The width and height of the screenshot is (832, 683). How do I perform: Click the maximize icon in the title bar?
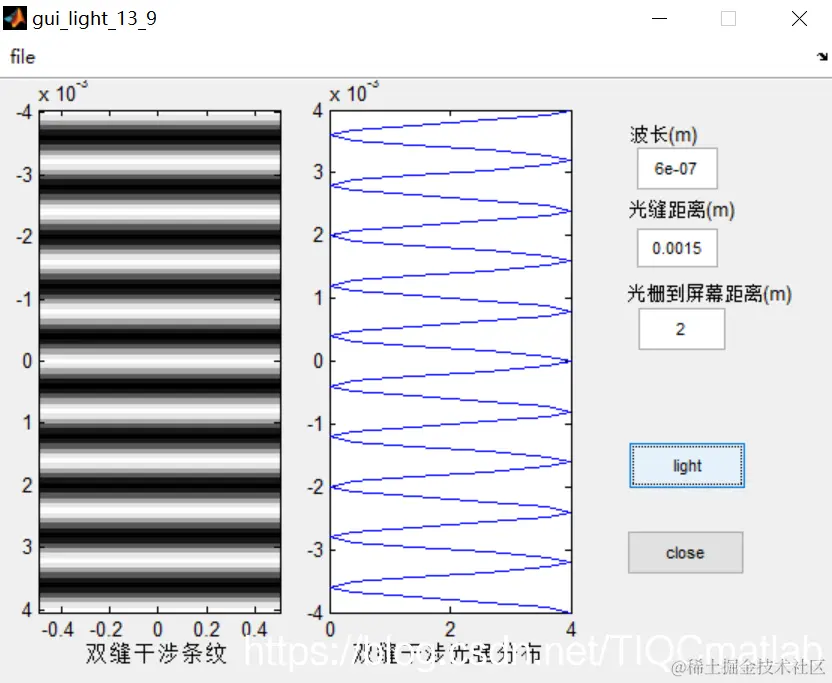pos(728,18)
